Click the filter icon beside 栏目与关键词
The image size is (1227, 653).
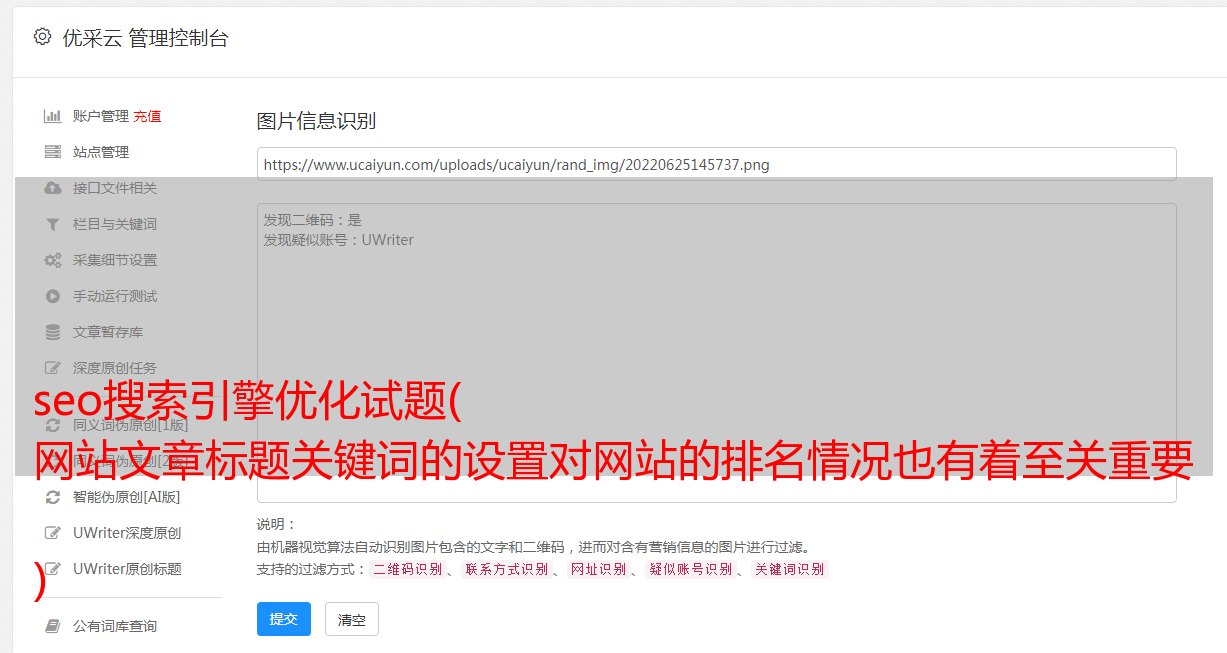coord(53,224)
